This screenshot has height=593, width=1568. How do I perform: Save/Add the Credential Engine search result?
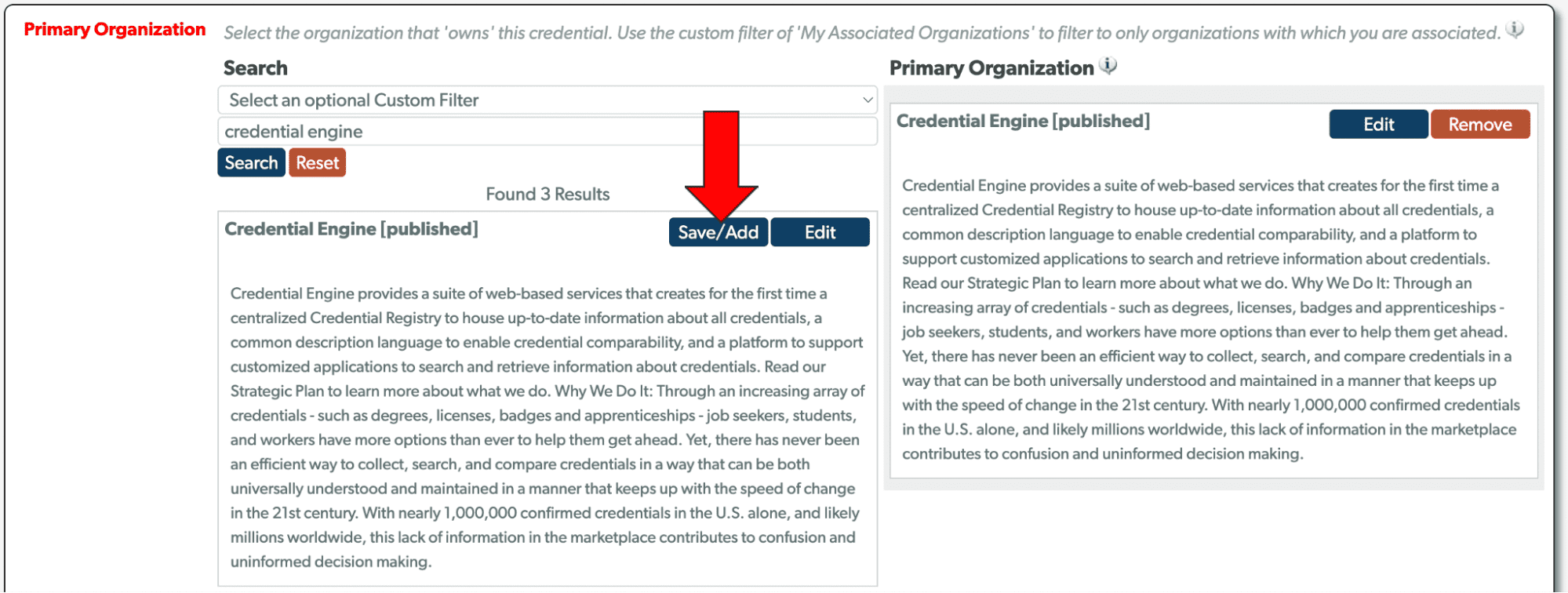(718, 231)
